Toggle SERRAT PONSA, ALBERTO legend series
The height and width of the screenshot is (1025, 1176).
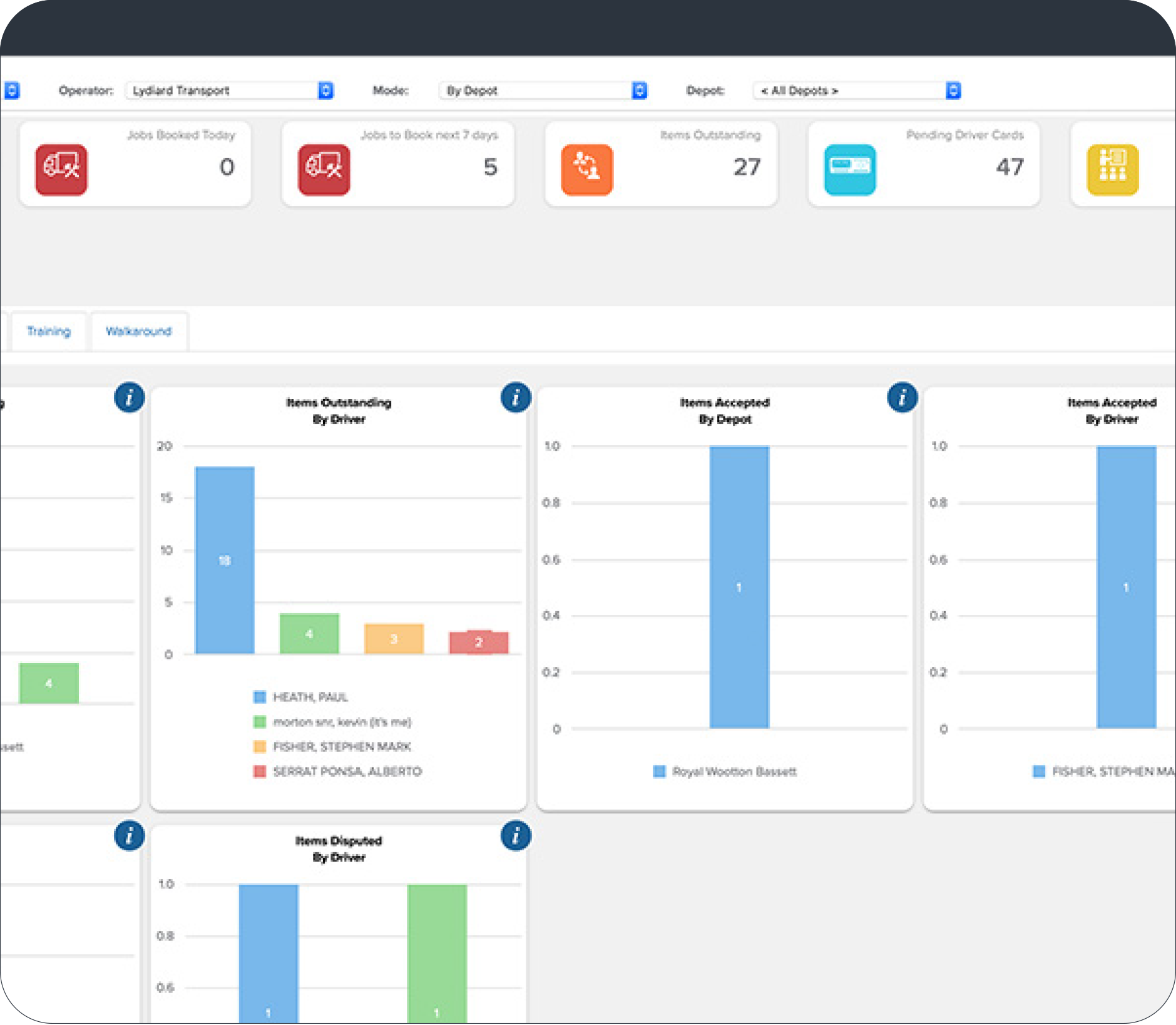click(x=338, y=771)
